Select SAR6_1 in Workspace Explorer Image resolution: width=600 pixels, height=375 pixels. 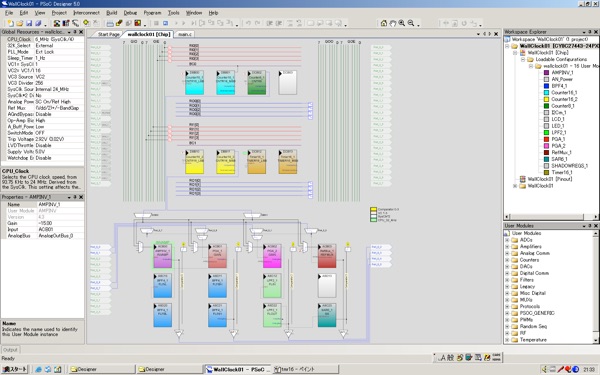click(559, 159)
